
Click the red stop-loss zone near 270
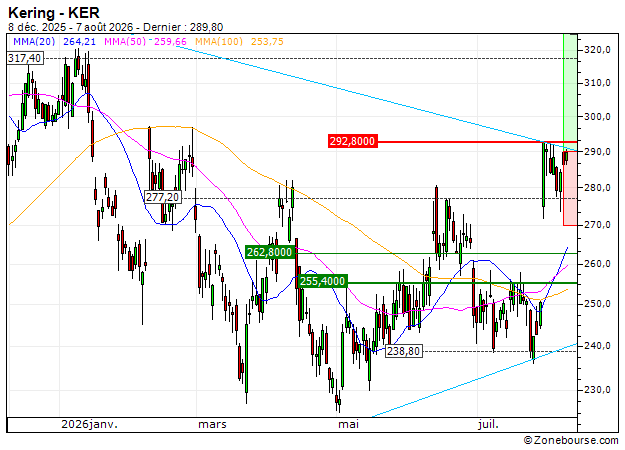point(570,188)
